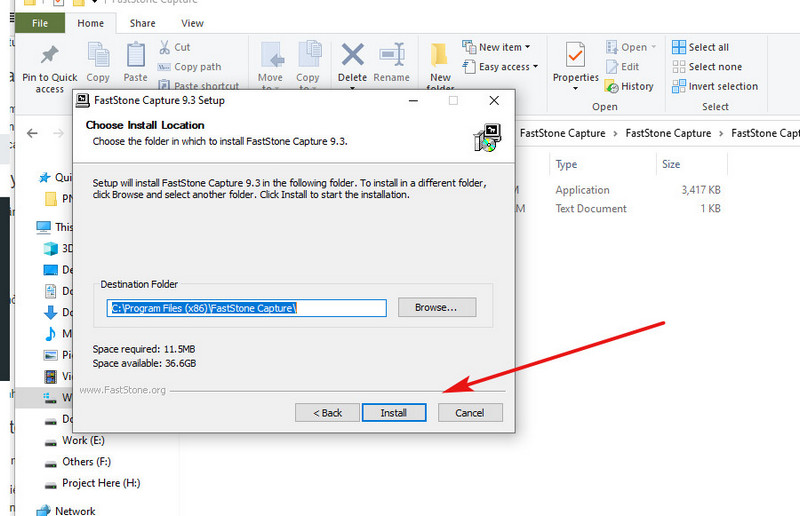Viewport: 800px width, 516px height.
Task: Click the Cut scissors command
Action: click(x=174, y=47)
